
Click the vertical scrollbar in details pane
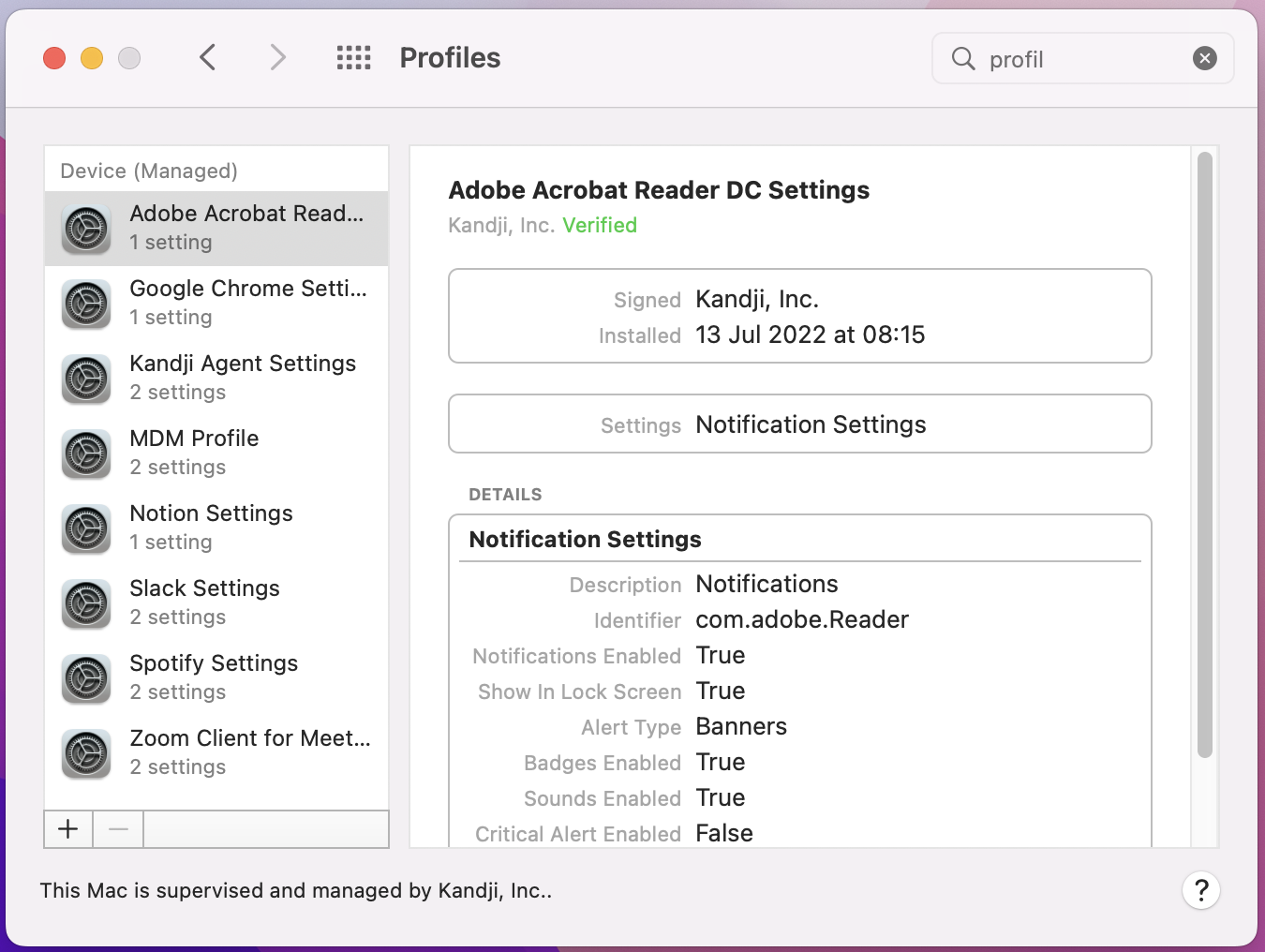[1205, 454]
